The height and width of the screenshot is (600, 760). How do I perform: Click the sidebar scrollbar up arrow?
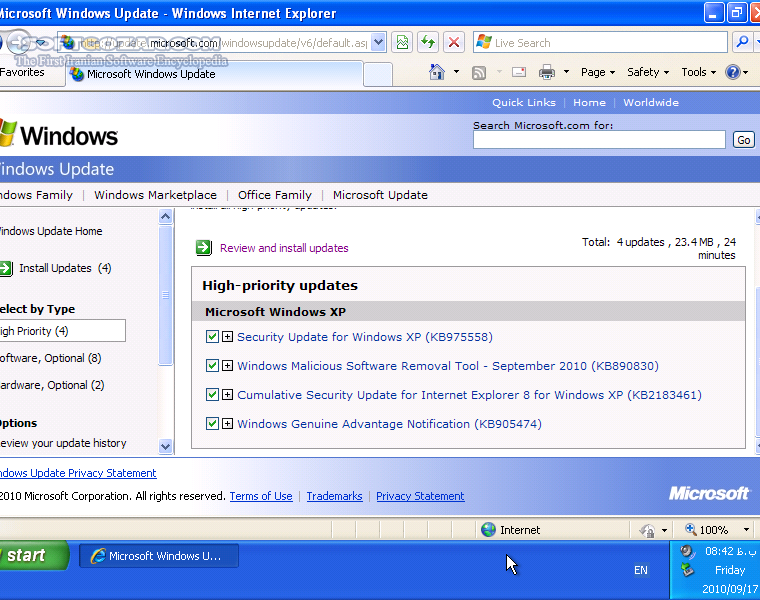[165, 216]
